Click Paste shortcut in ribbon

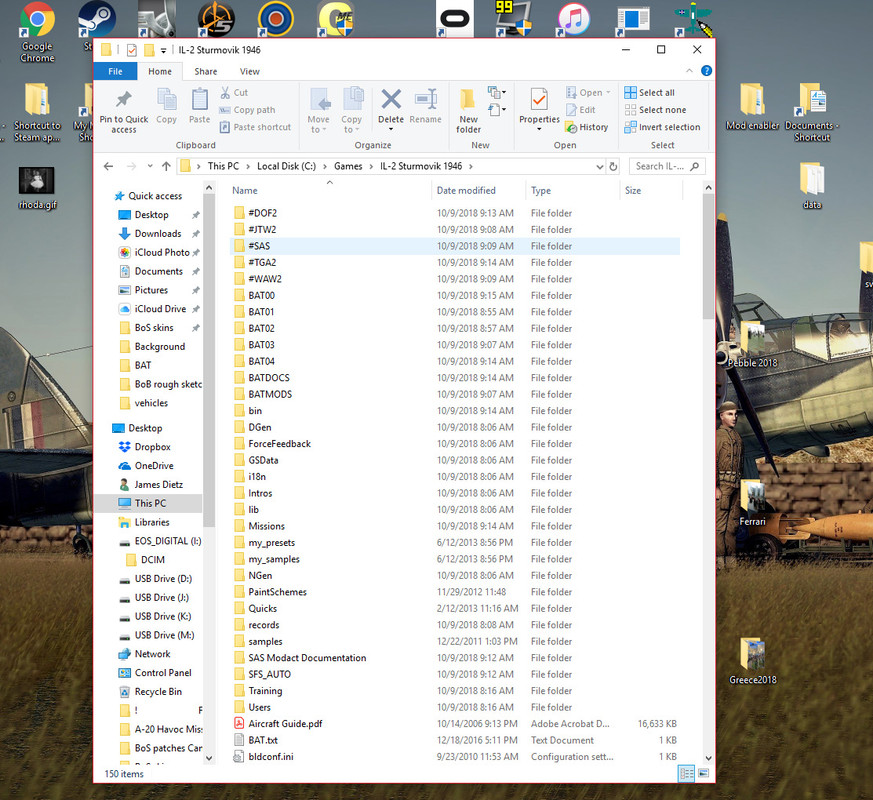(256, 127)
